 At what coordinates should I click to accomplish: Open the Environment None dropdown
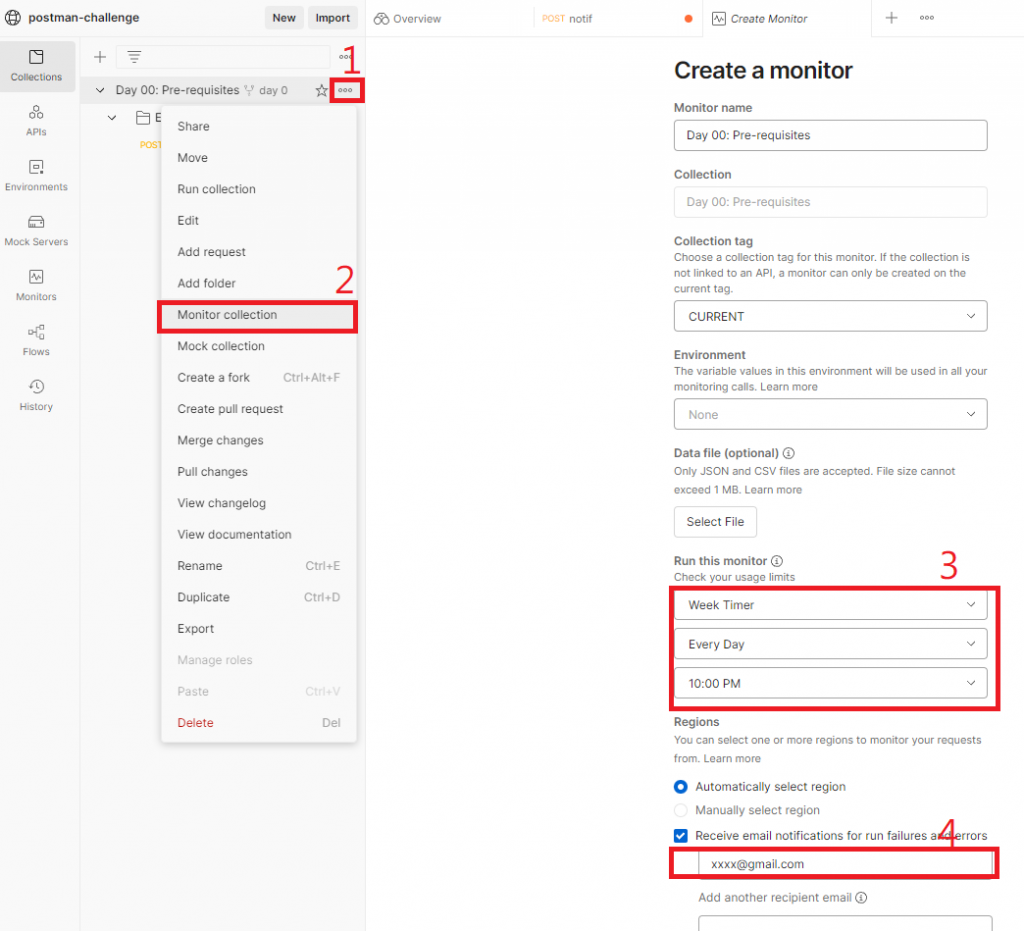click(830, 414)
